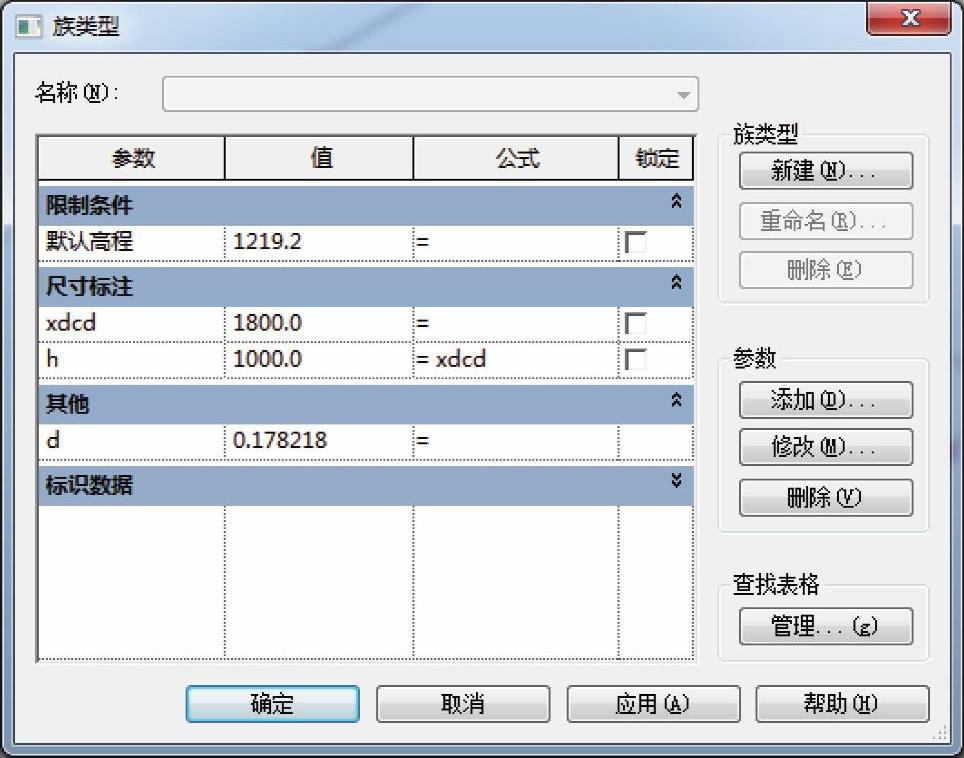
Task: Expand the 标识数据 group
Action: (x=676, y=481)
